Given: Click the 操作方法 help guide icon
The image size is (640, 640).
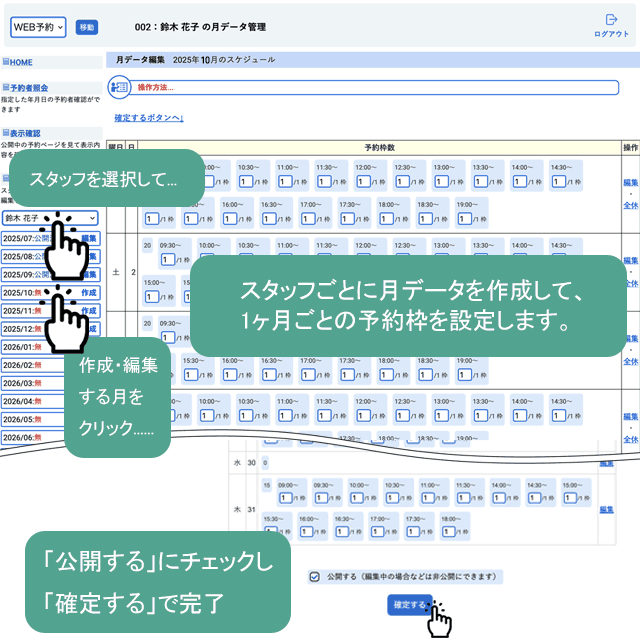Looking at the screenshot, I should click(x=119, y=87).
